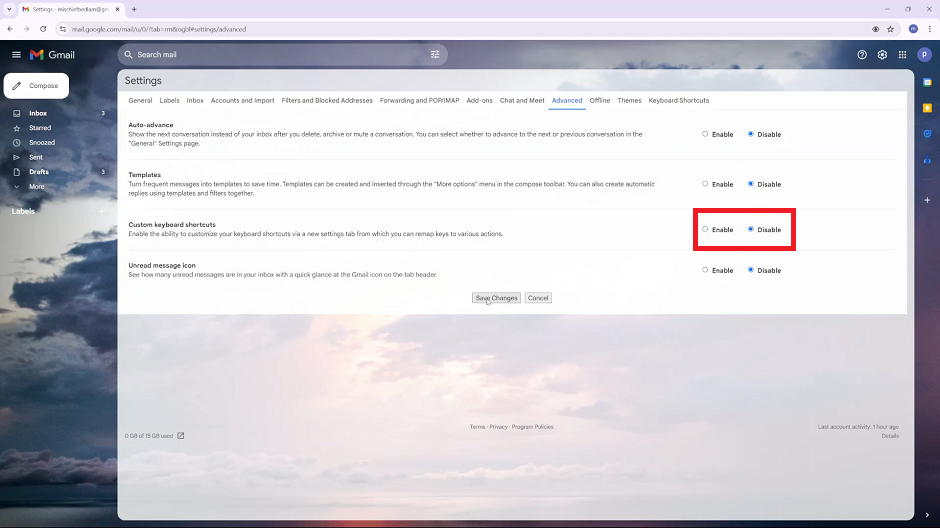This screenshot has width=940, height=528.
Task: Open the Terms link
Action: point(477,427)
